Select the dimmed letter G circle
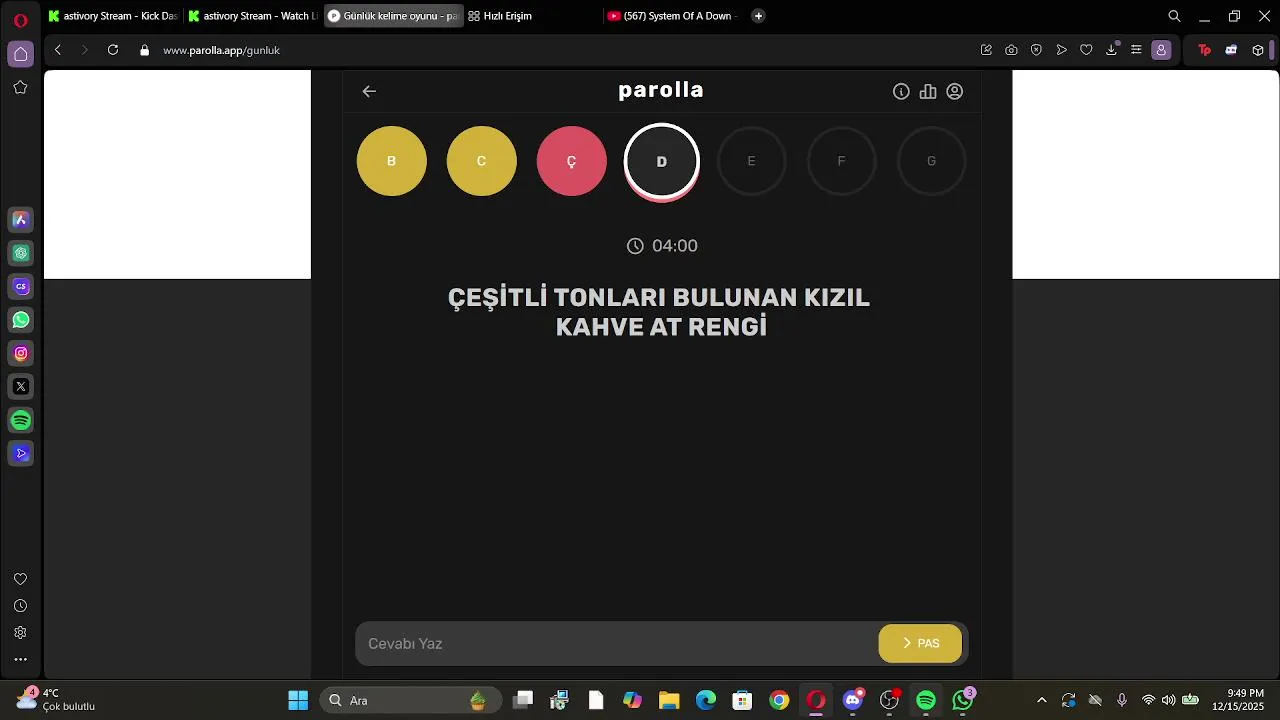This screenshot has height=720, width=1280. 931,161
